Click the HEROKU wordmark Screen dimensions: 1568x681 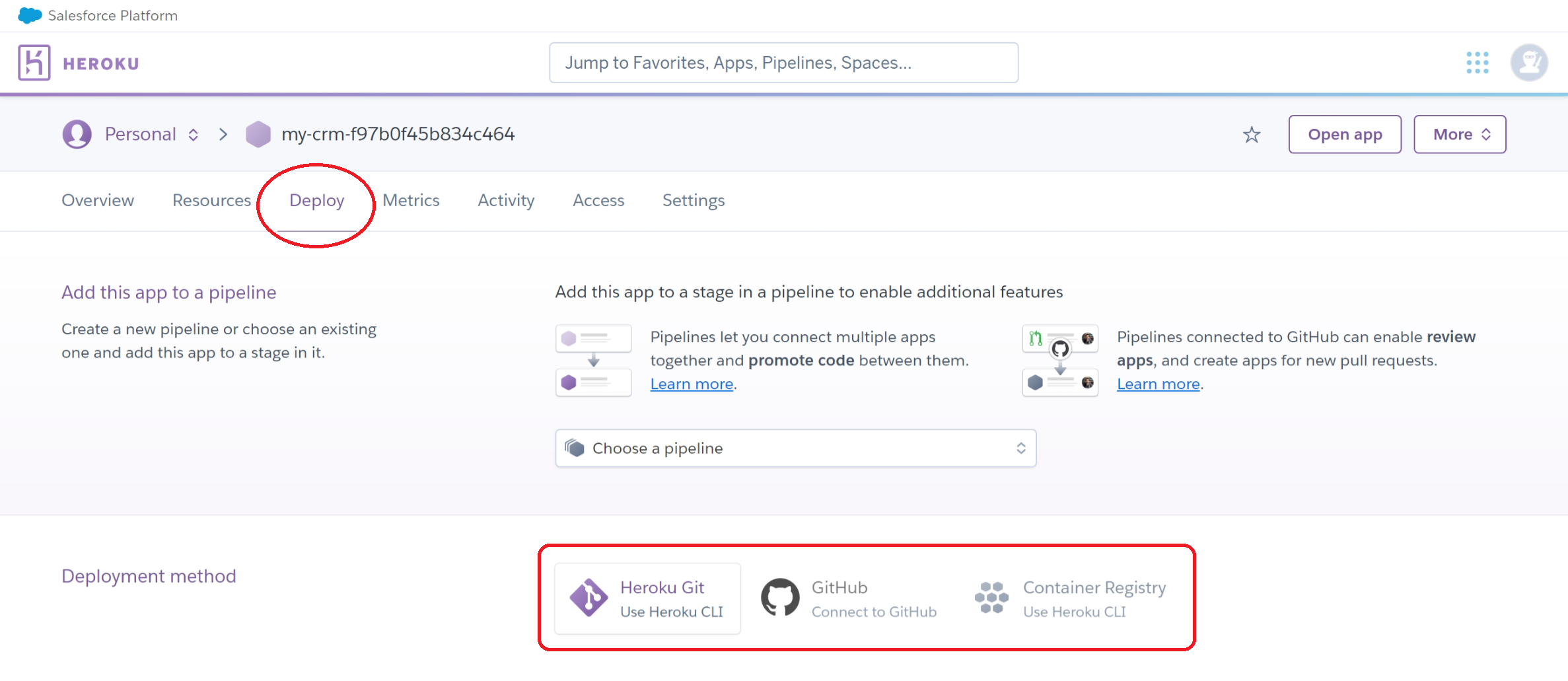101,63
